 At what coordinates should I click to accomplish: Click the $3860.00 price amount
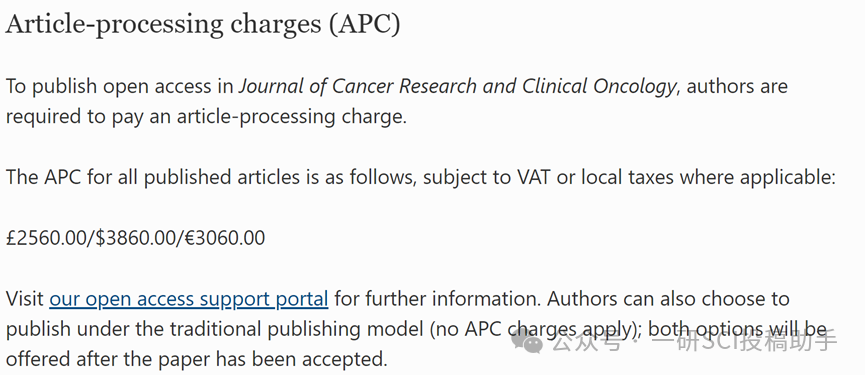coord(135,238)
